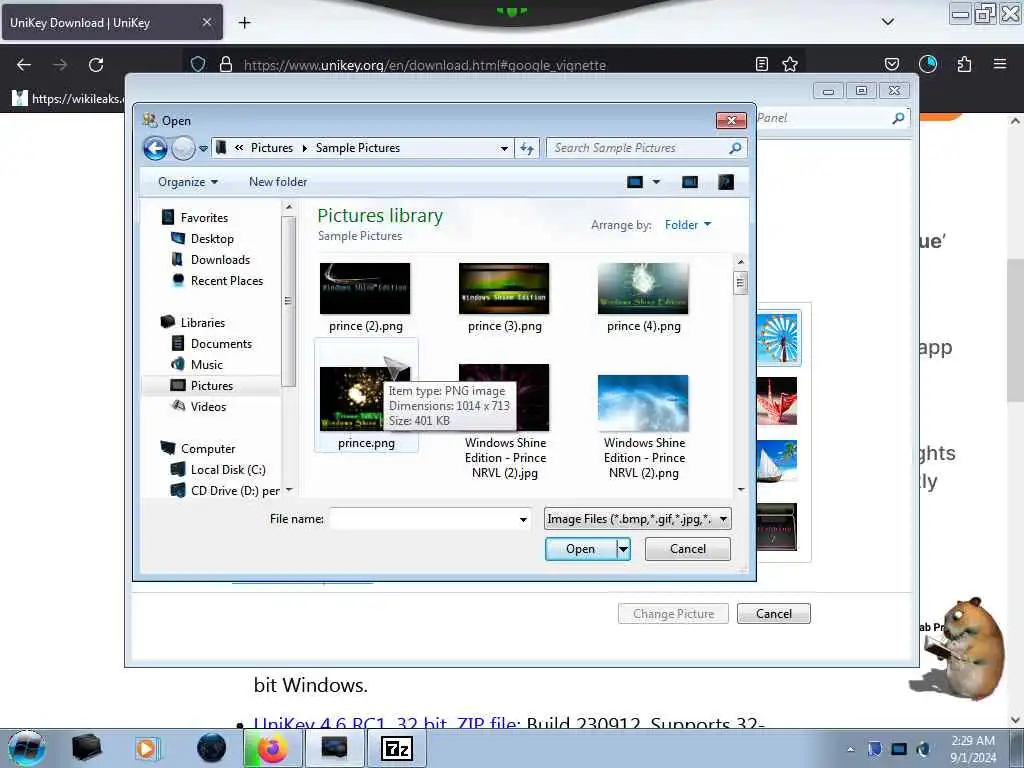Open Documents library
The width and height of the screenshot is (1024, 768).
click(x=221, y=344)
